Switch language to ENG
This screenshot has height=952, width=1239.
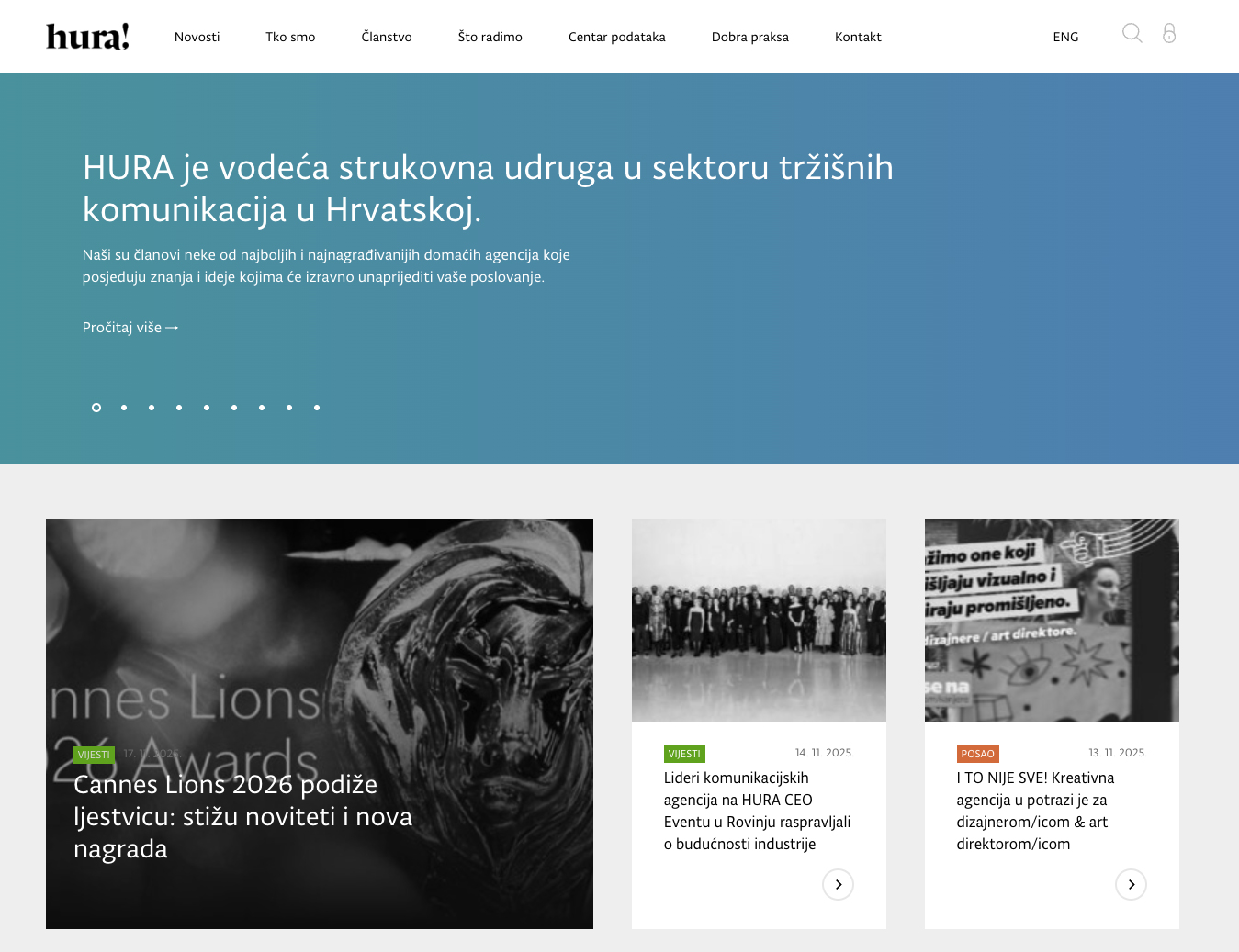pos(1065,37)
